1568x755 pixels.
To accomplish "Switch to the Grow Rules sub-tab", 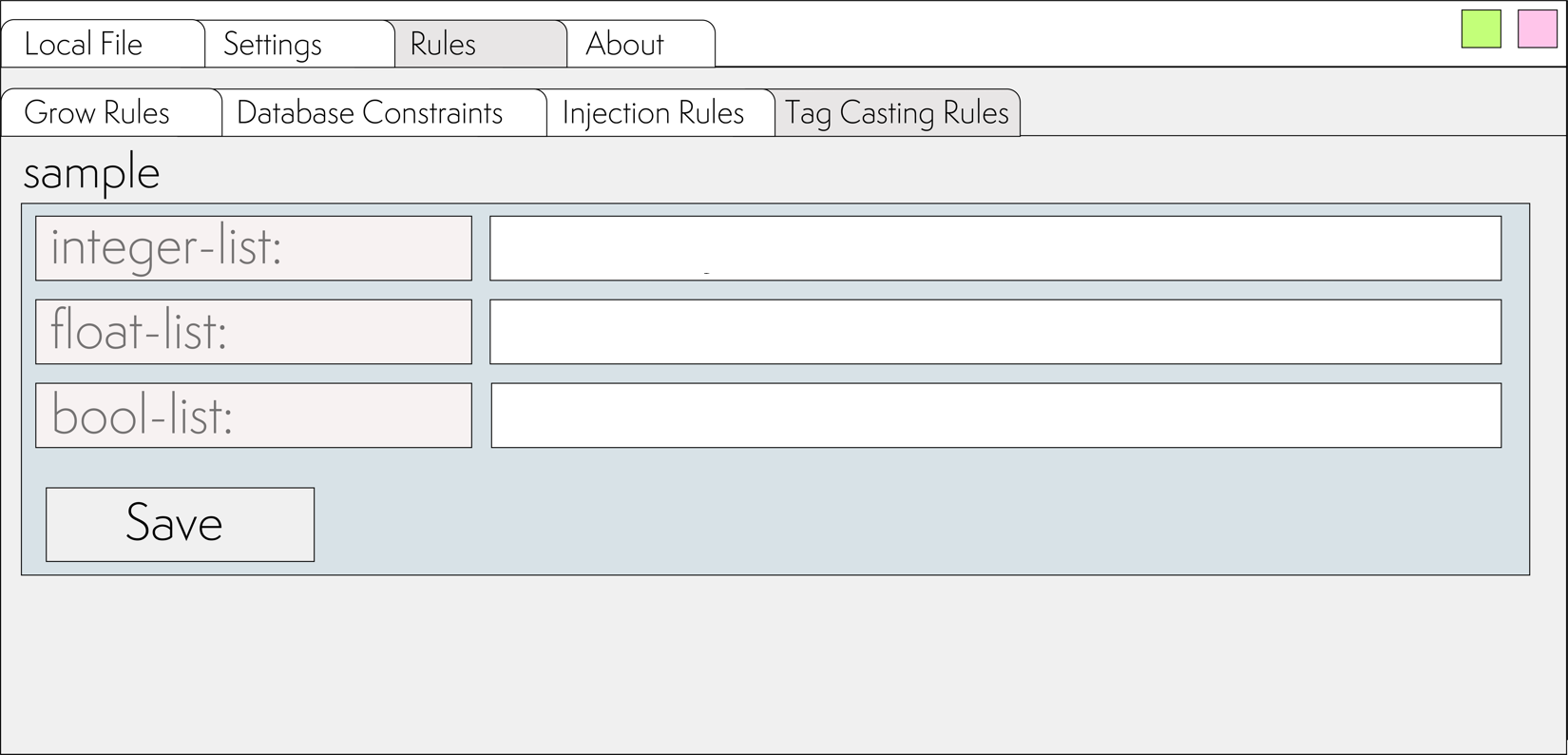I will [x=111, y=112].
